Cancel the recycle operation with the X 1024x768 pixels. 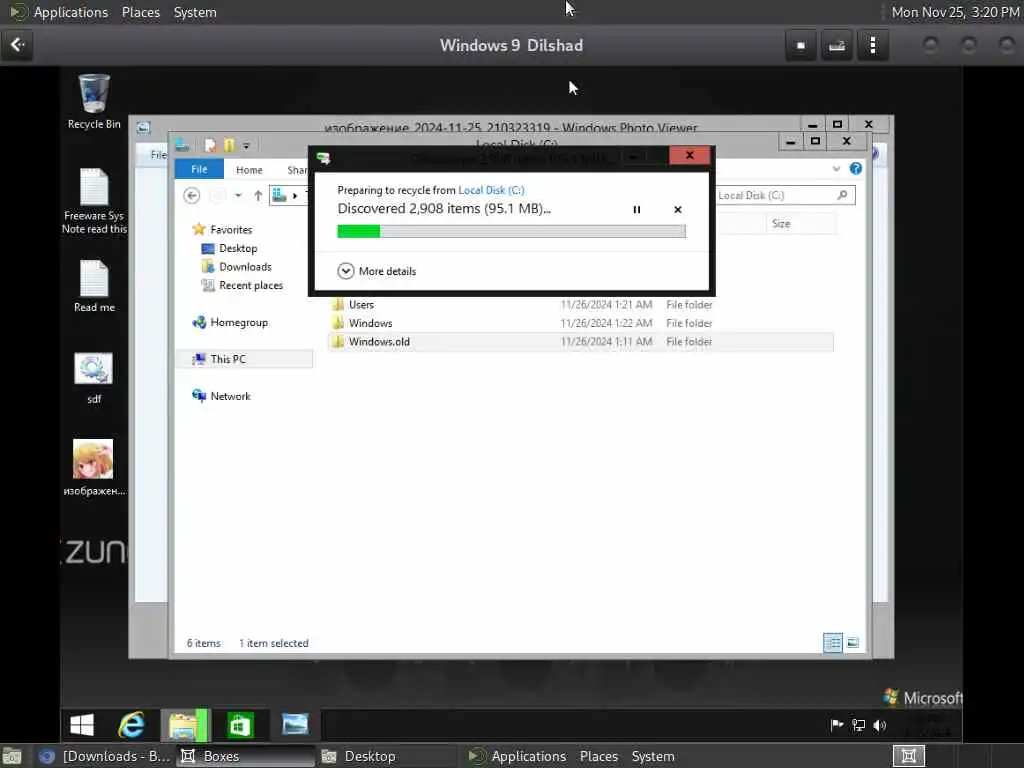point(678,210)
